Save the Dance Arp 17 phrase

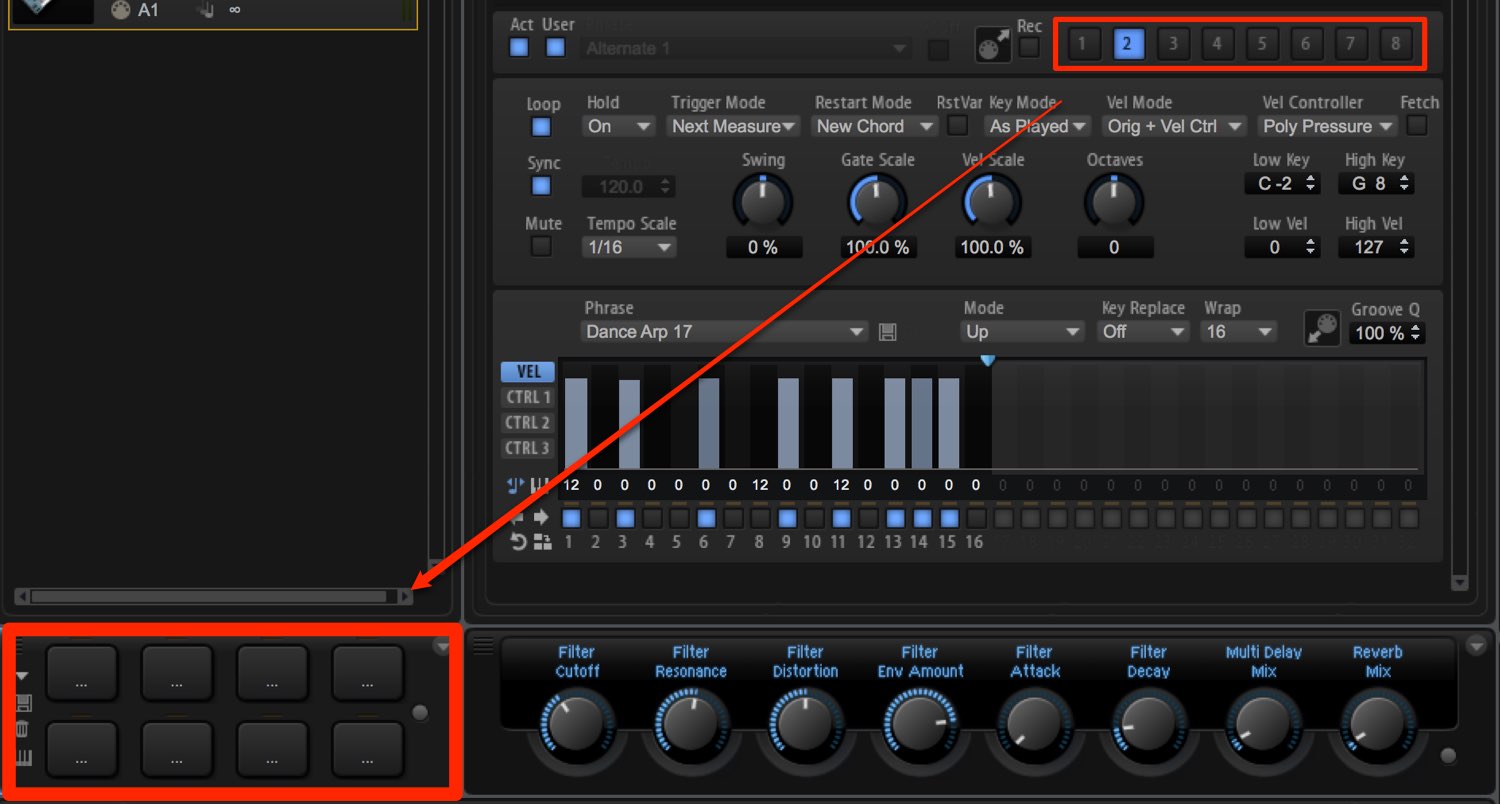[887, 332]
